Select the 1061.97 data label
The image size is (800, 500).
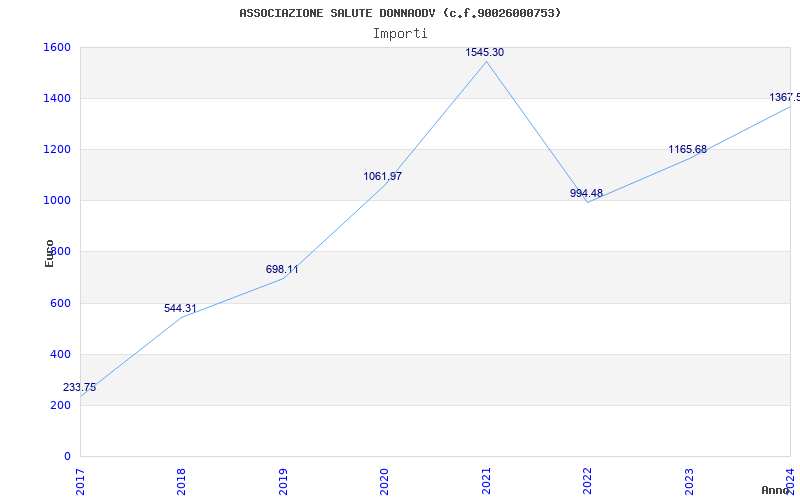click(x=383, y=177)
